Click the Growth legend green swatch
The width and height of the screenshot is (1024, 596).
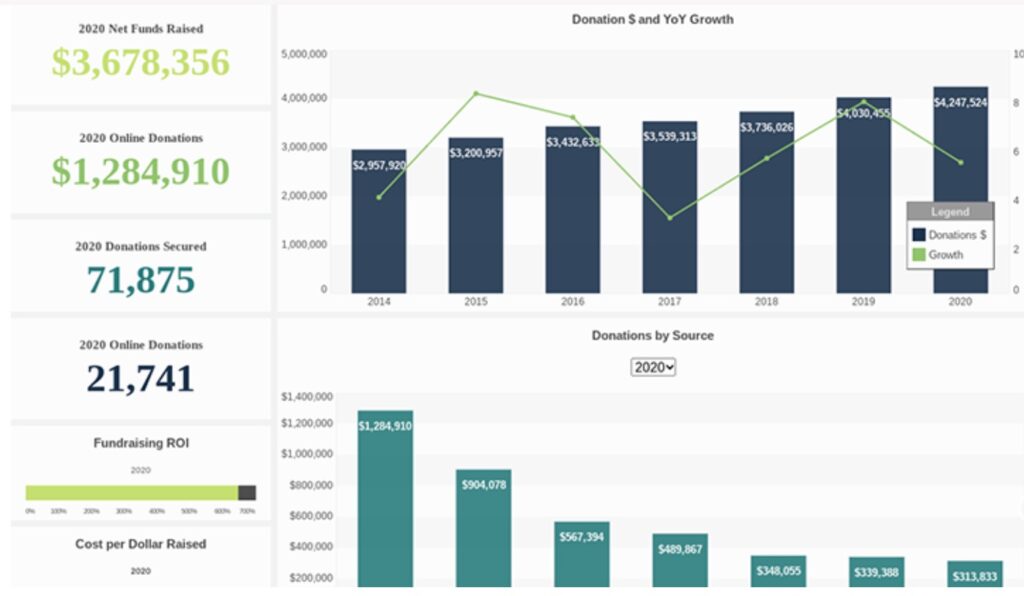[919, 255]
